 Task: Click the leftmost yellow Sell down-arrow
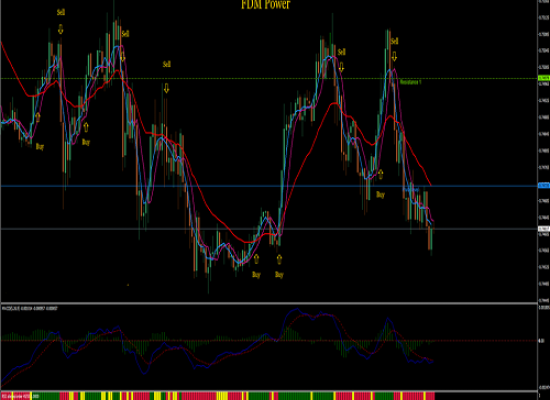tap(61, 29)
